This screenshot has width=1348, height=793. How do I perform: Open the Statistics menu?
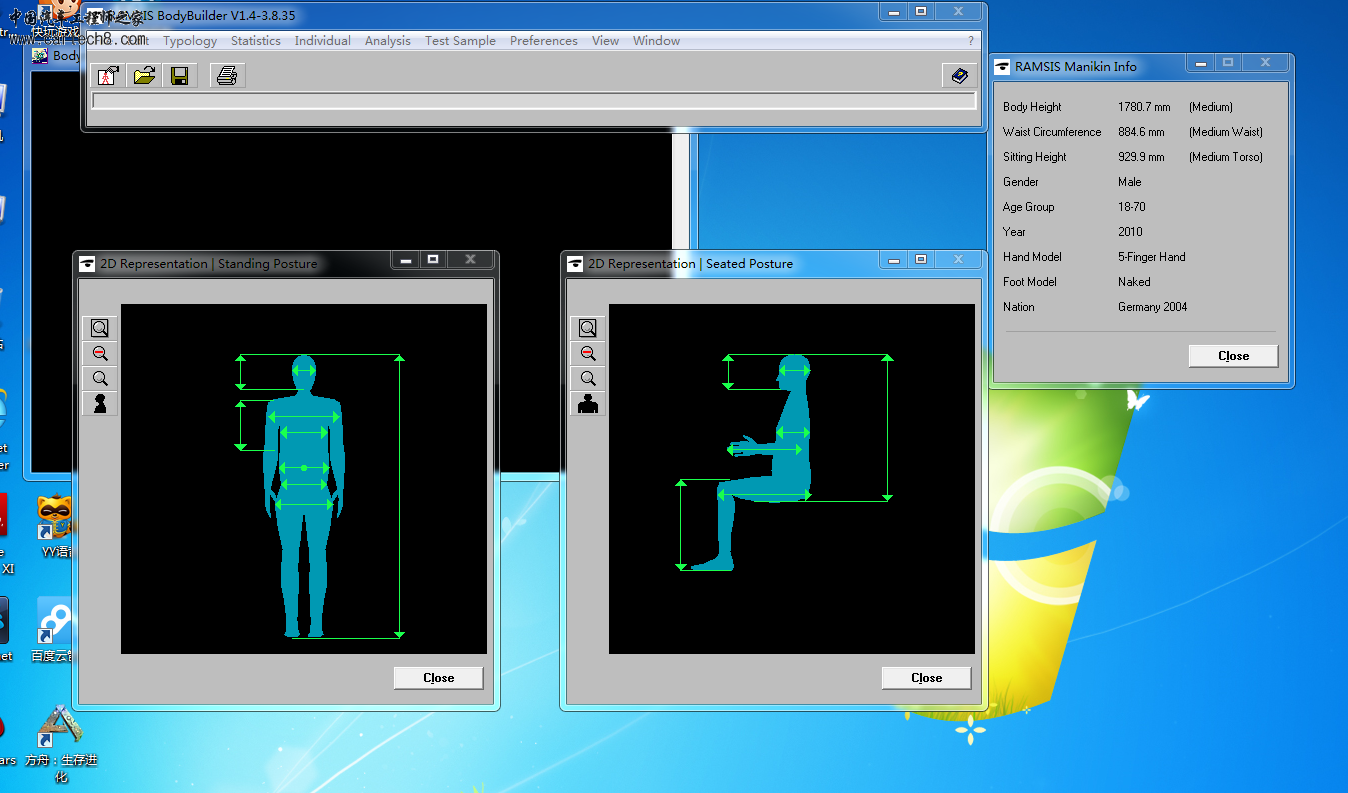pos(256,41)
